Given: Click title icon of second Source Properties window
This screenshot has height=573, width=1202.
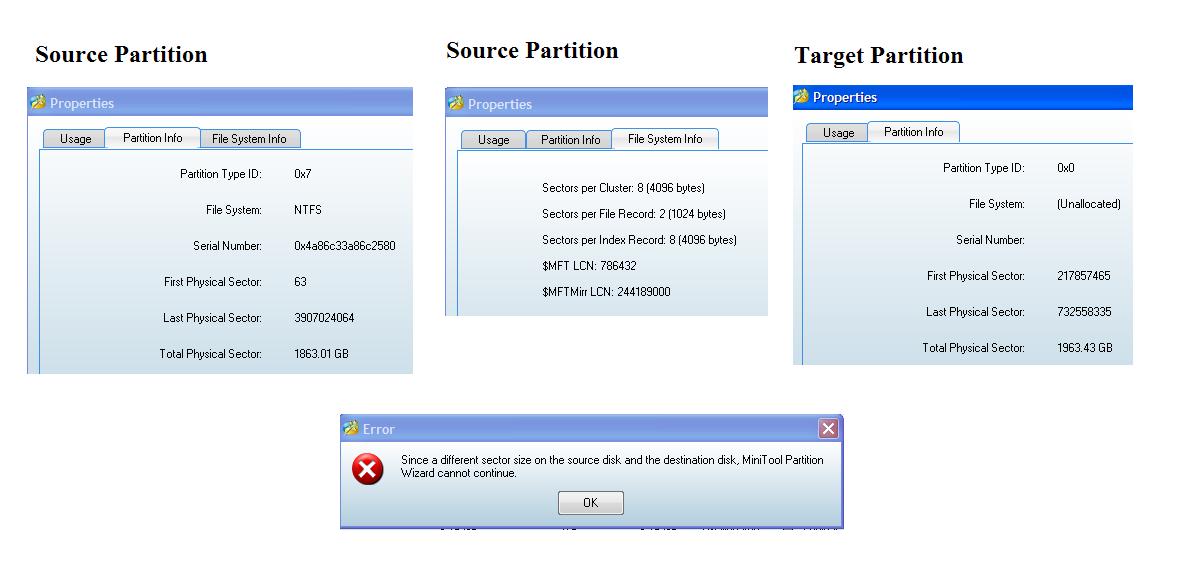Looking at the screenshot, I should (456, 104).
